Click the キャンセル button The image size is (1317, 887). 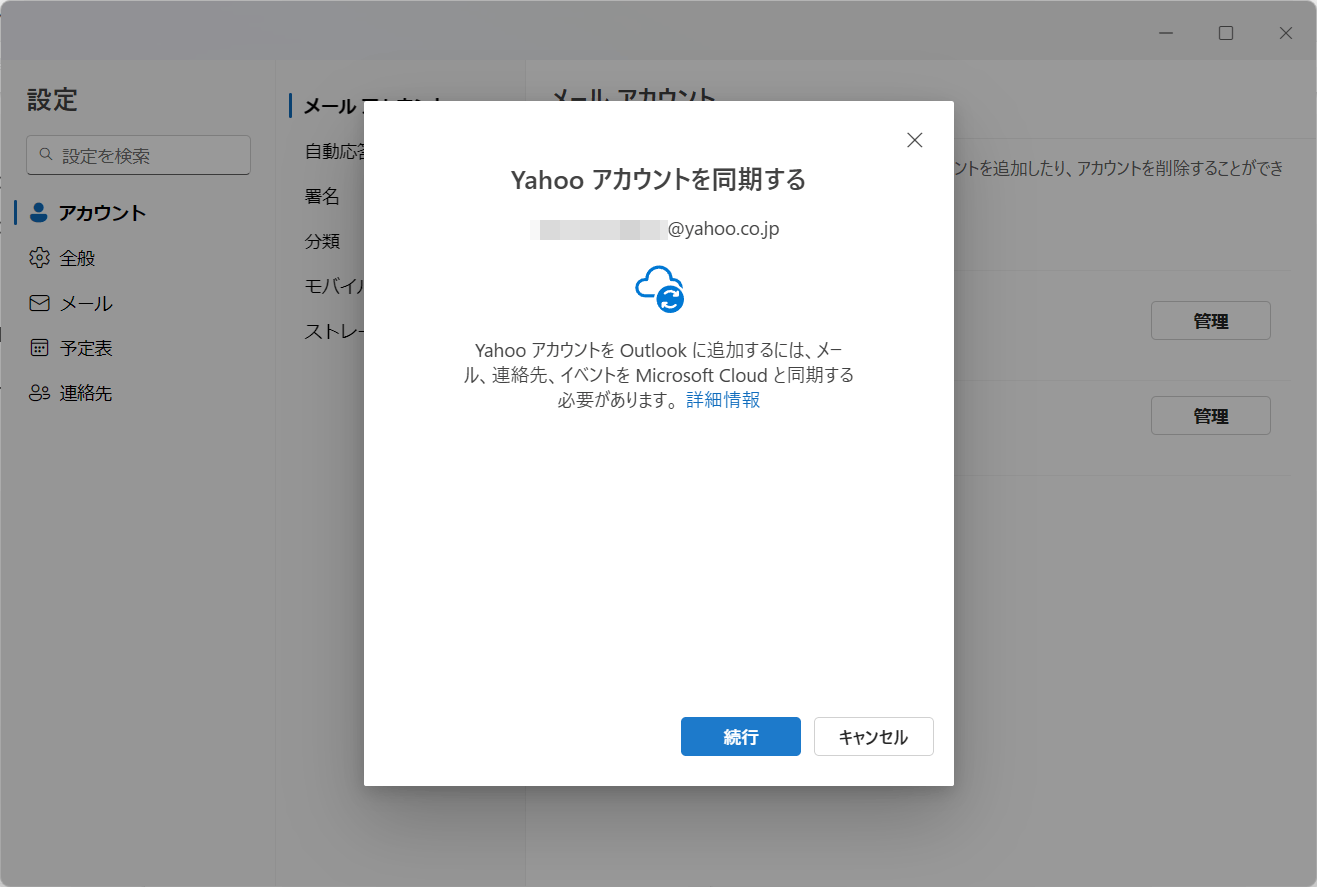coord(873,737)
